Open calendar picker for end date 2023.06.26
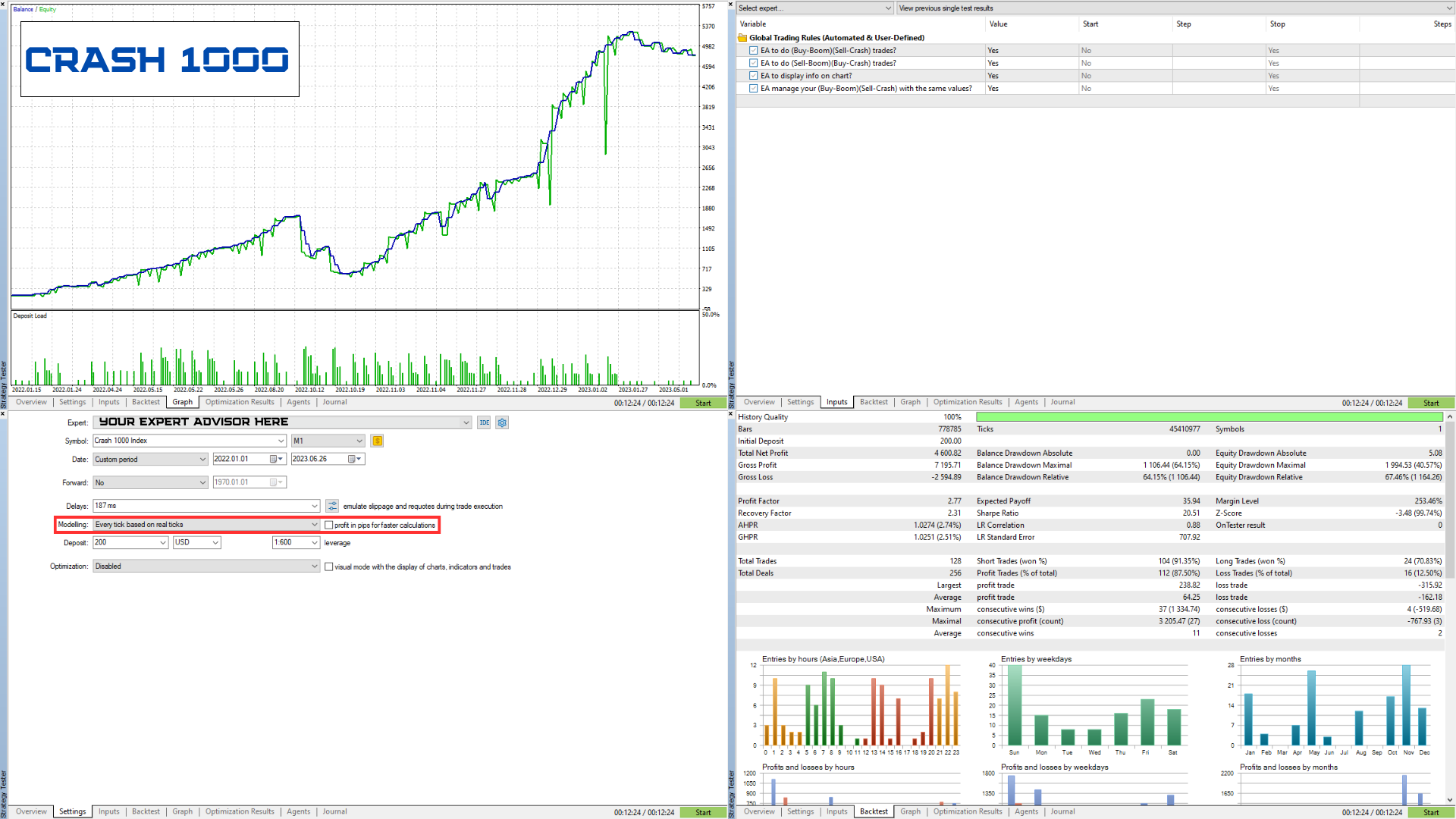1456x819 pixels. (352, 459)
